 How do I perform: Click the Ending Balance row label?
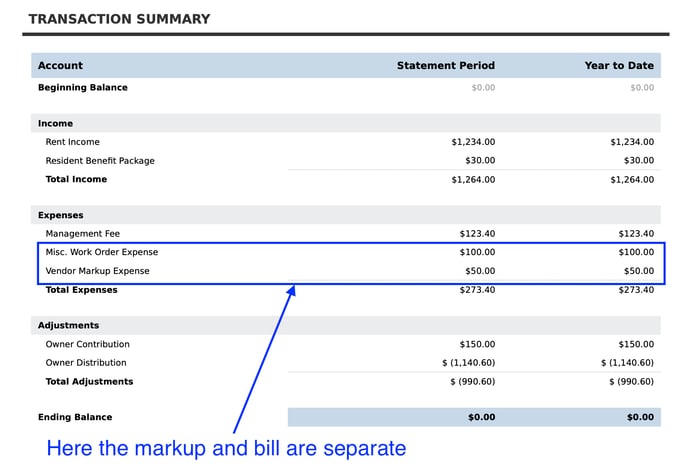pyautogui.click(x=75, y=418)
